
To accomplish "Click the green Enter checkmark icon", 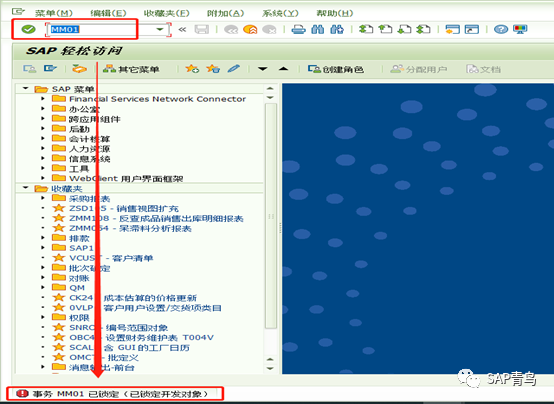I will pos(28,29).
